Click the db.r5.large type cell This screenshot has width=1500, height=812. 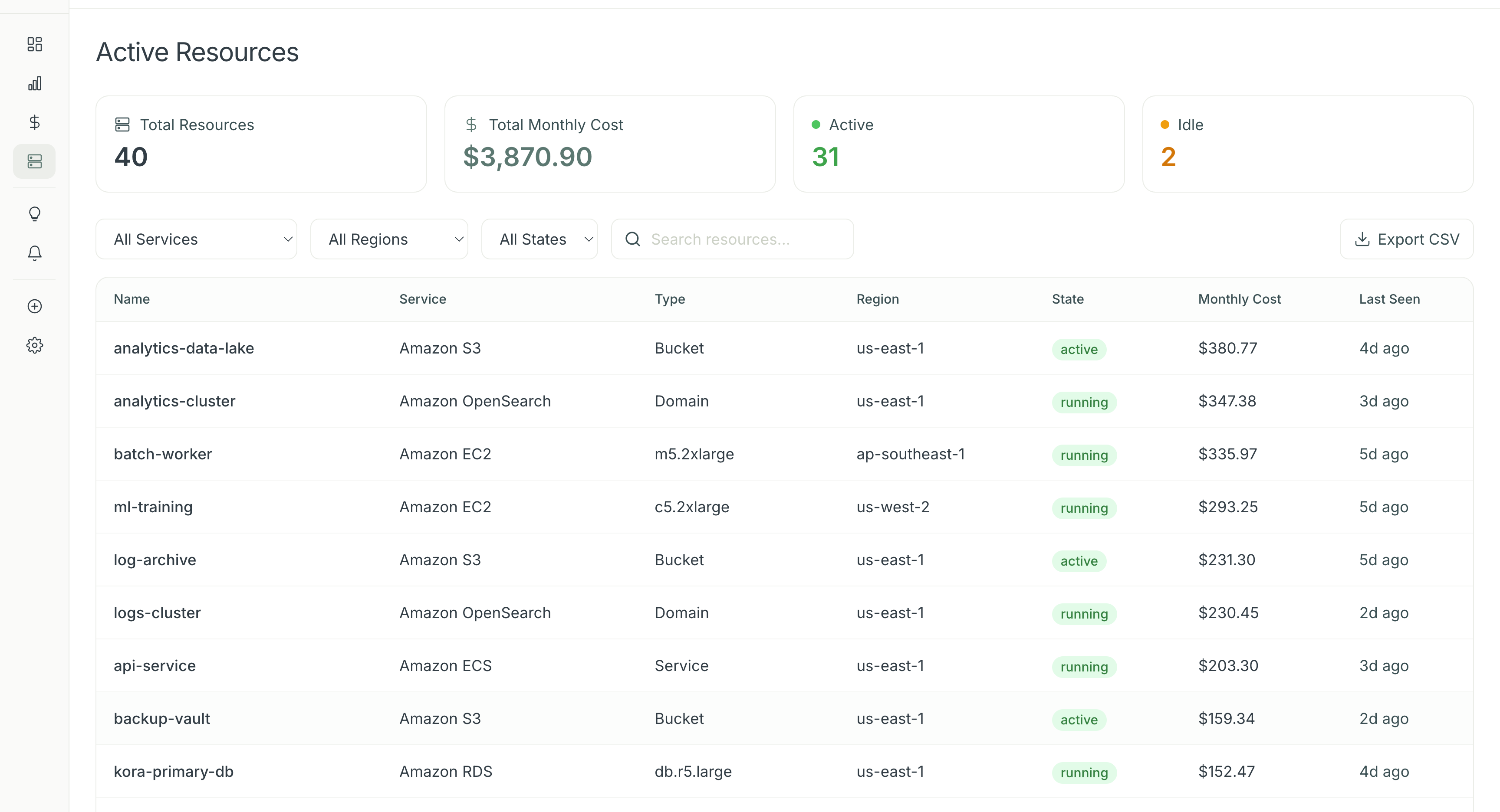693,772
